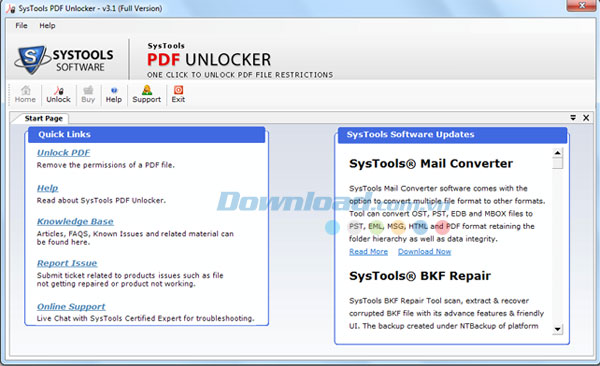This screenshot has width=600, height=366.
Task: Click the Quick Links panel header
Action: [x=147, y=135]
